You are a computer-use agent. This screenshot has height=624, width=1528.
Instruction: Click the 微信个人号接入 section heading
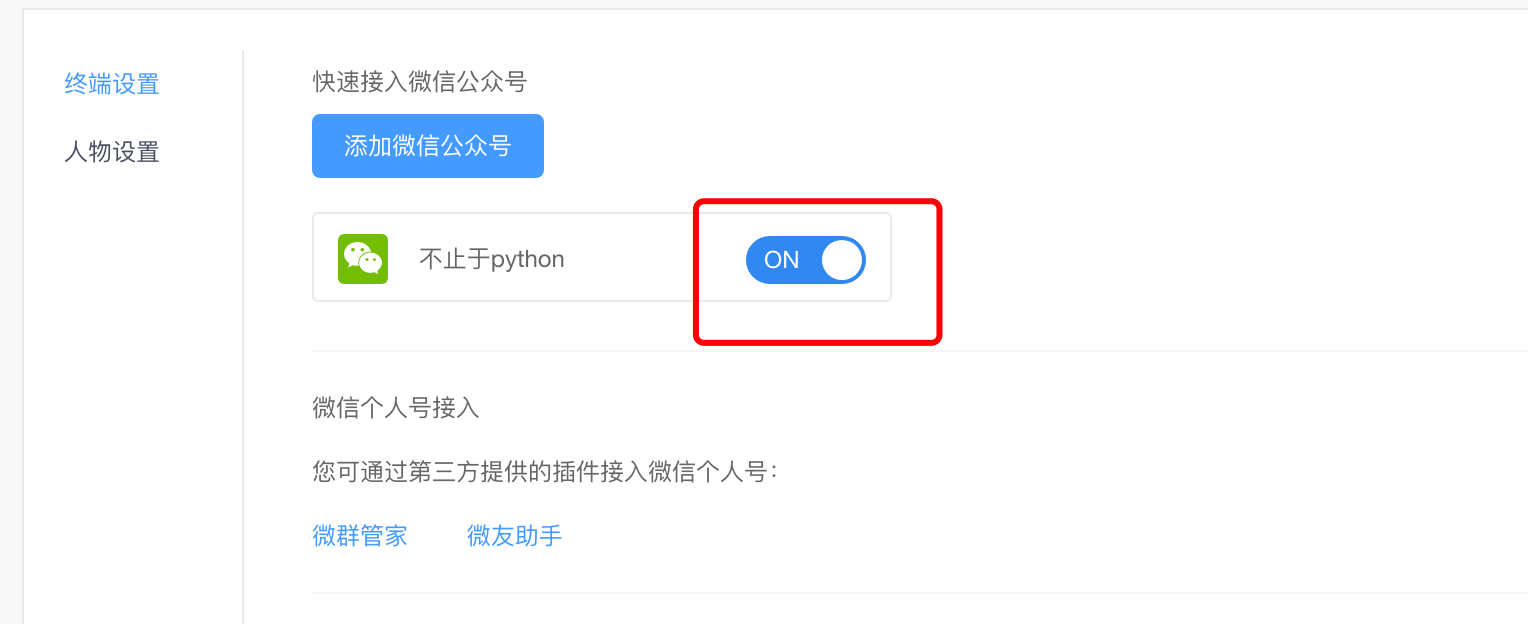pos(396,407)
